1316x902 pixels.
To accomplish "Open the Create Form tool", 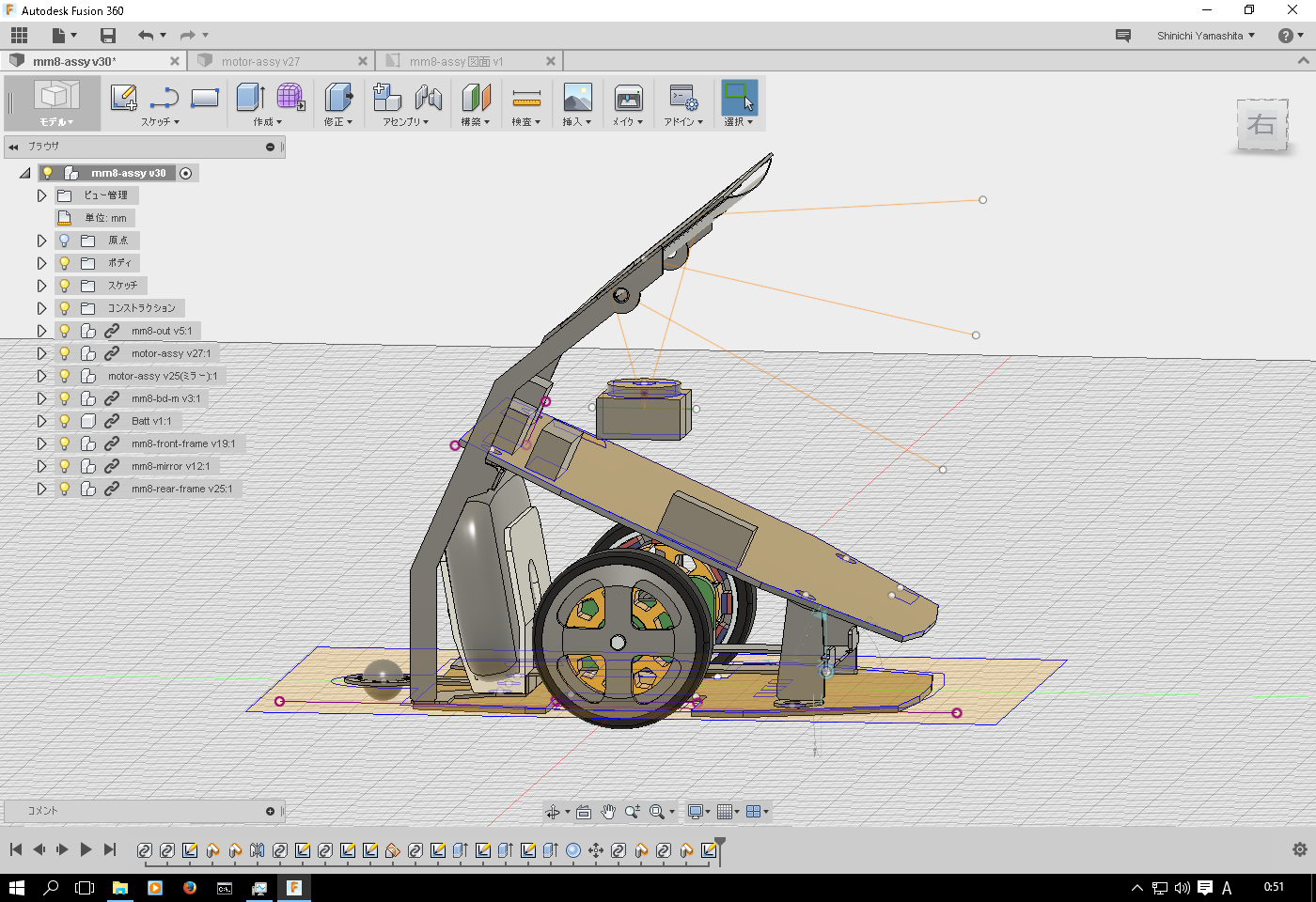I will tap(290, 97).
